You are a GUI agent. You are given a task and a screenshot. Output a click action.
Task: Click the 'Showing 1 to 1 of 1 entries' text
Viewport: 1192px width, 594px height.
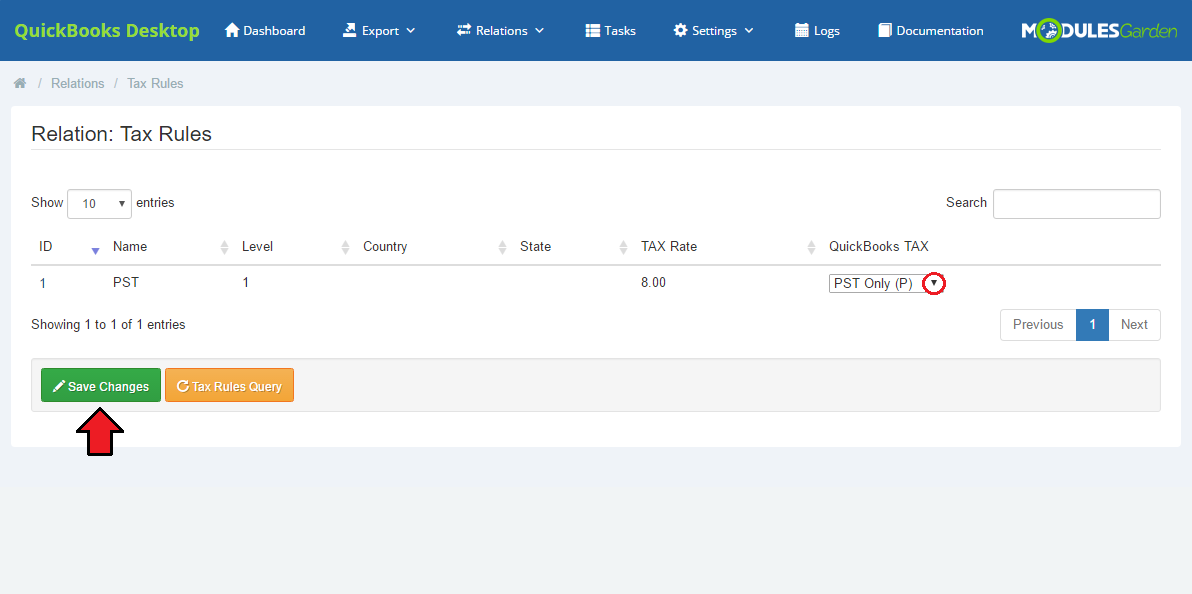coord(108,325)
